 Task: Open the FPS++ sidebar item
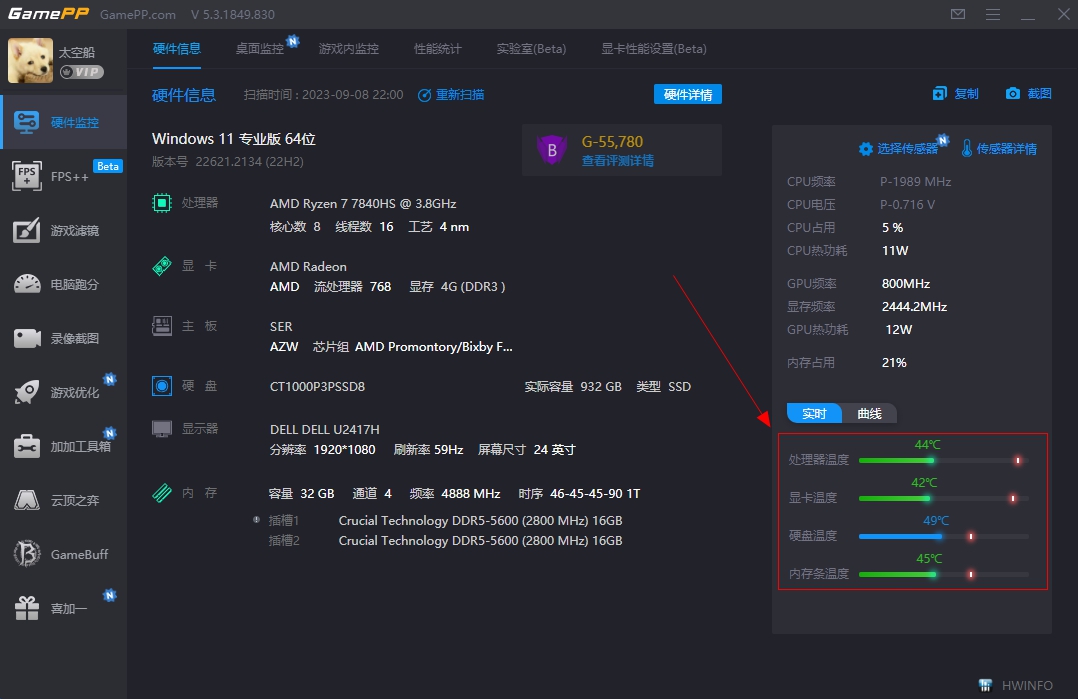(63, 177)
